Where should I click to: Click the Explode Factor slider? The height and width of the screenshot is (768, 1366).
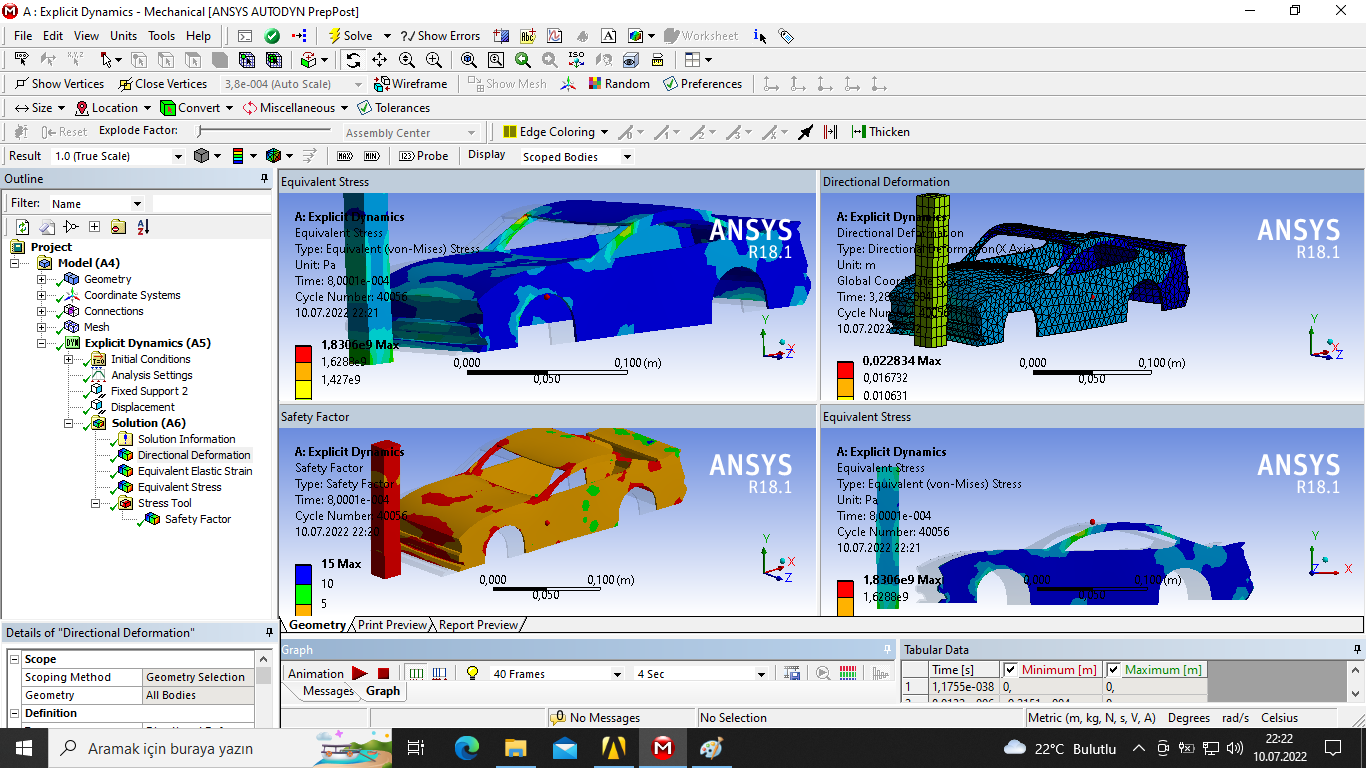266,132
